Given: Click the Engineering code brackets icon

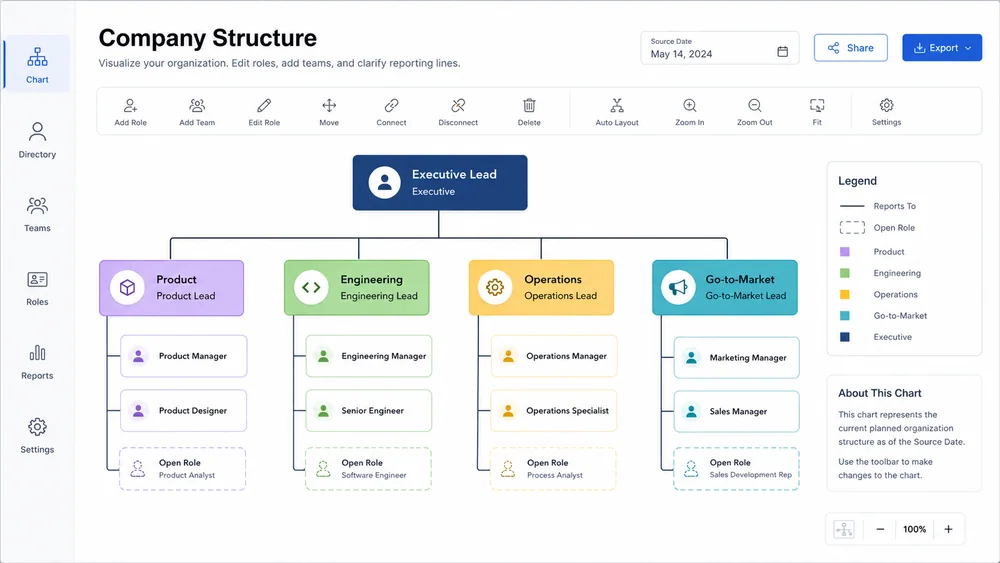Looking at the screenshot, I should pyautogui.click(x=311, y=288).
